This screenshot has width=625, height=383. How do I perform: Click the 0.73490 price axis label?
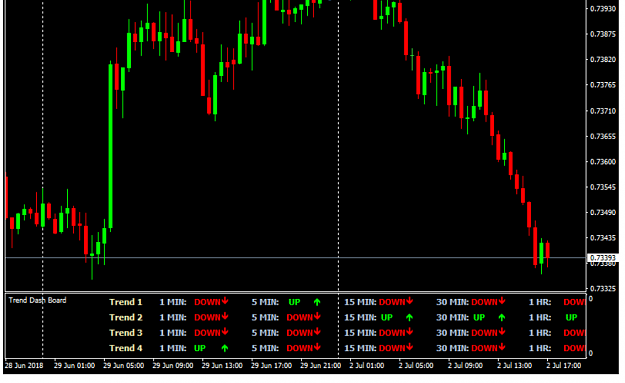click(x=603, y=212)
